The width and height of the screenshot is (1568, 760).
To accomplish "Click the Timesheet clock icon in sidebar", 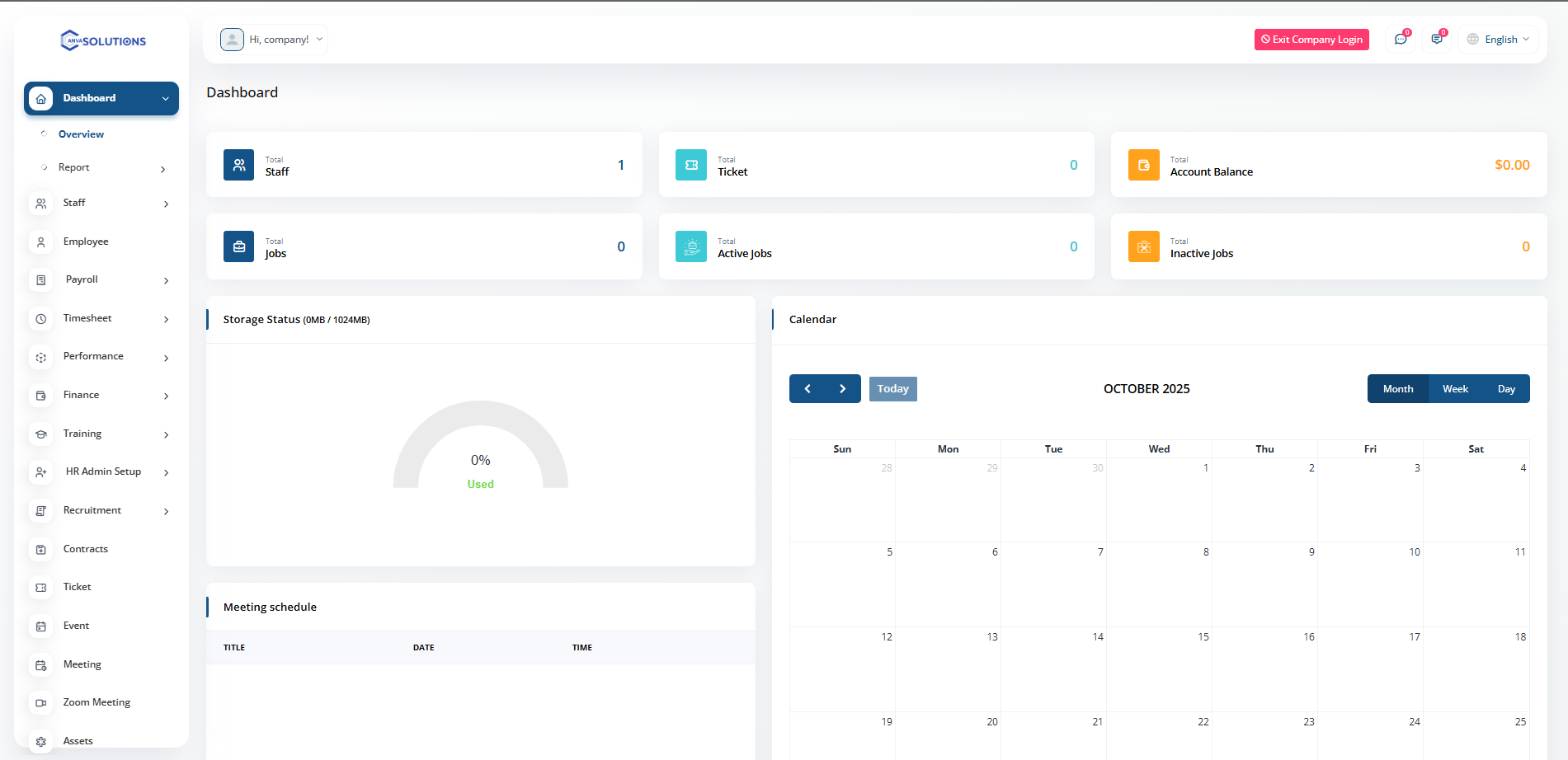I will tap(41, 319).
